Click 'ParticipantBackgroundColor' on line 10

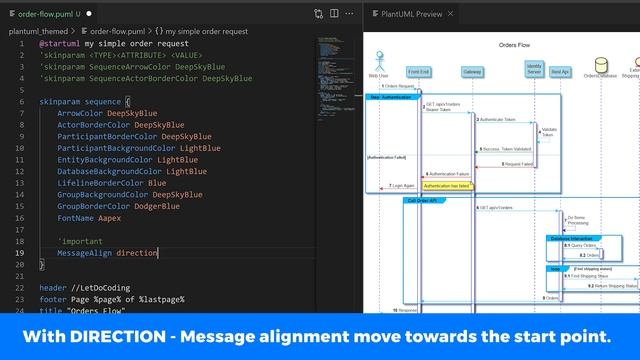[x=116, y=148]
